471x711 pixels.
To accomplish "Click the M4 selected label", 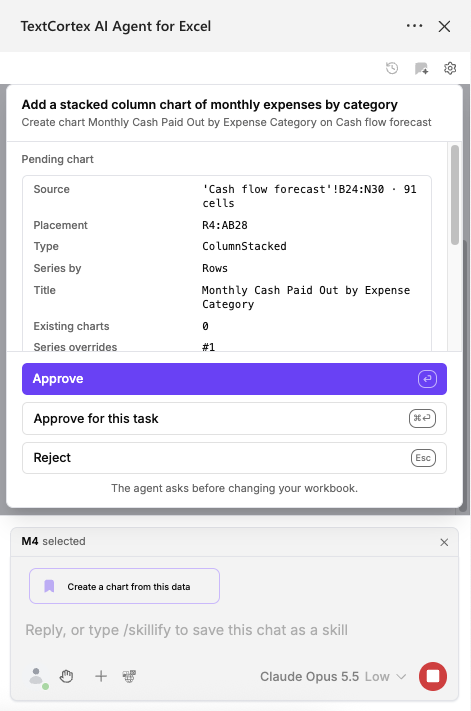I will [53, 541].
